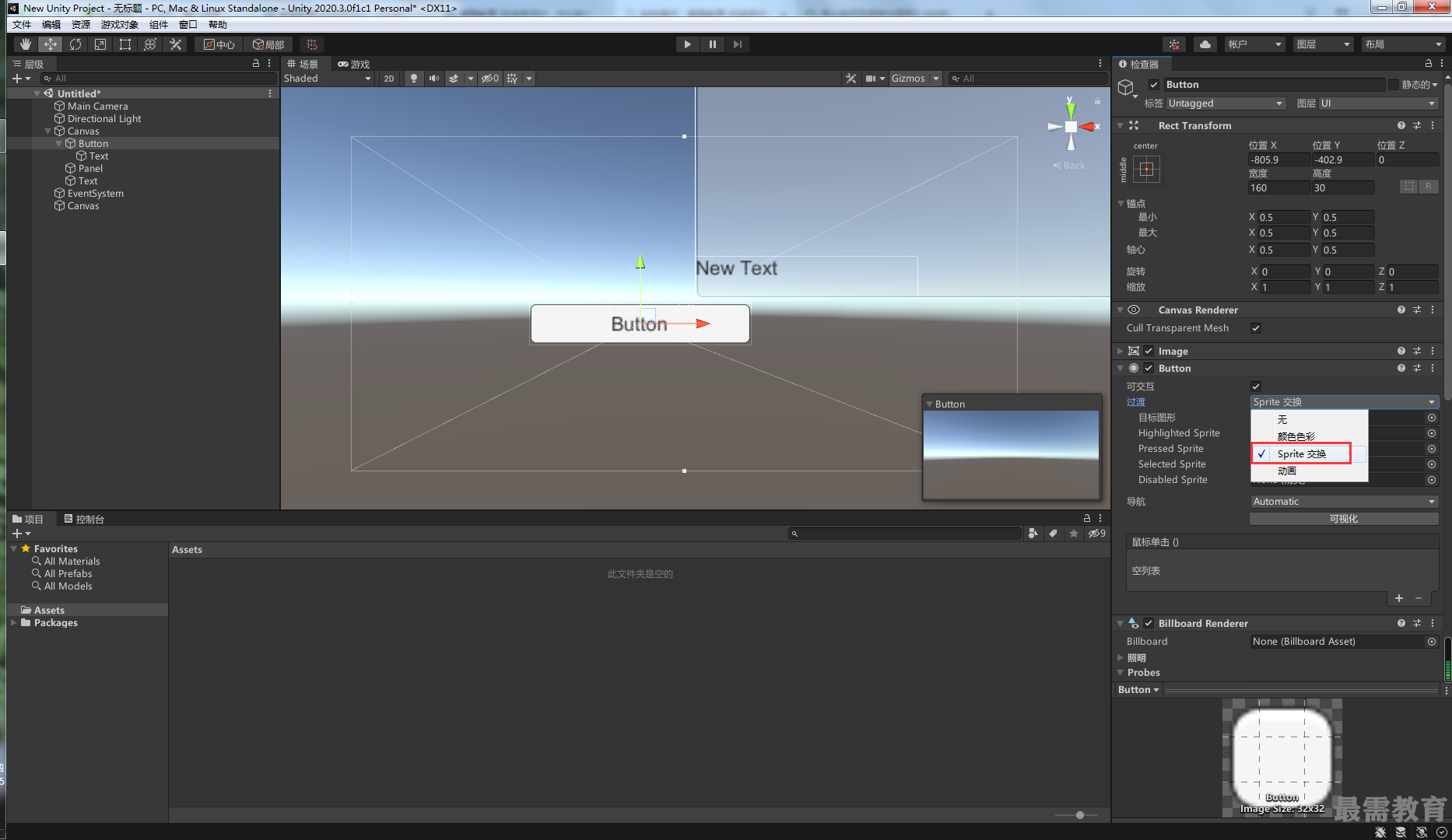Switch to the 控制台 tab
The width and height of the screenshot is (1452, 840).
point(84,519)
